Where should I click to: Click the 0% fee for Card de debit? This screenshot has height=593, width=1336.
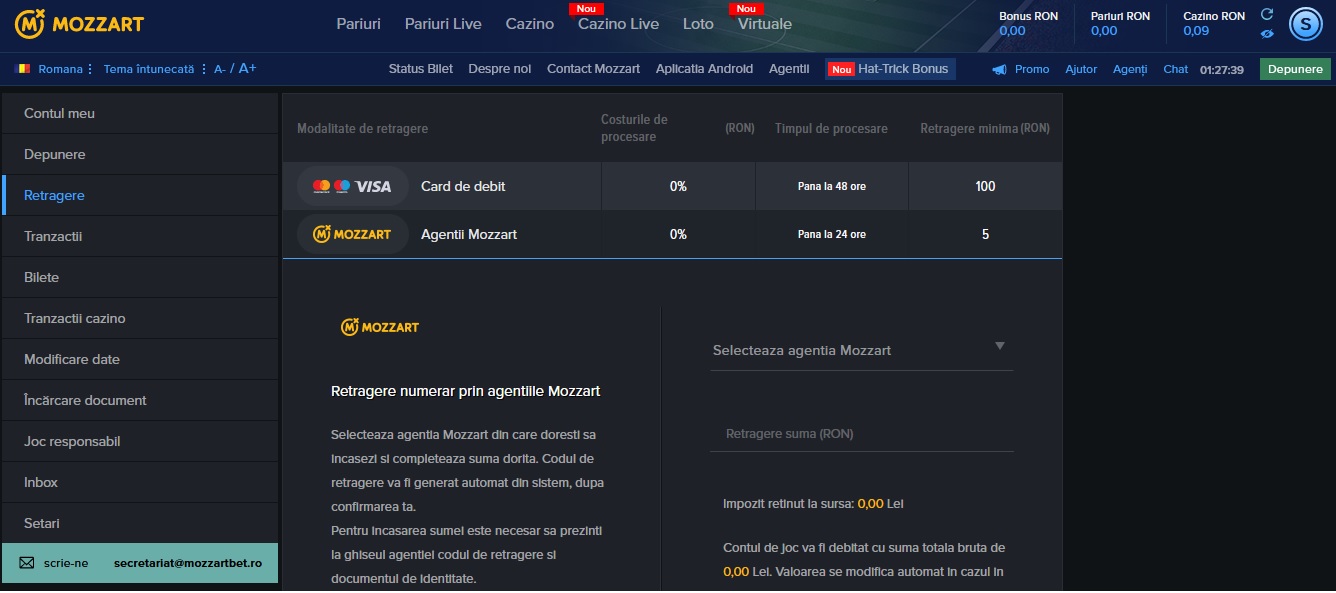coord(678,187)
